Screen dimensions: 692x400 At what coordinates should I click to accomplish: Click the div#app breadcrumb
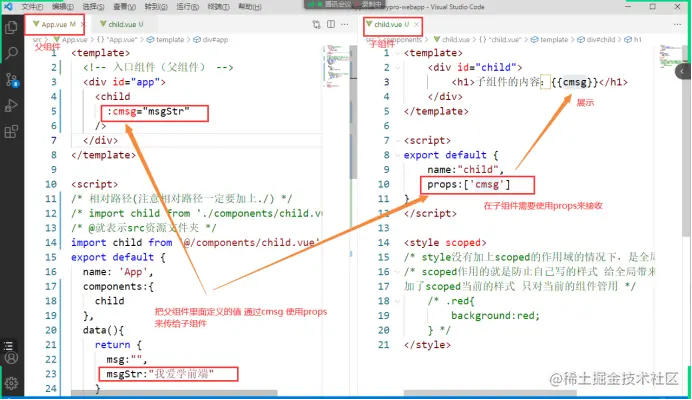tap(211, 40)
